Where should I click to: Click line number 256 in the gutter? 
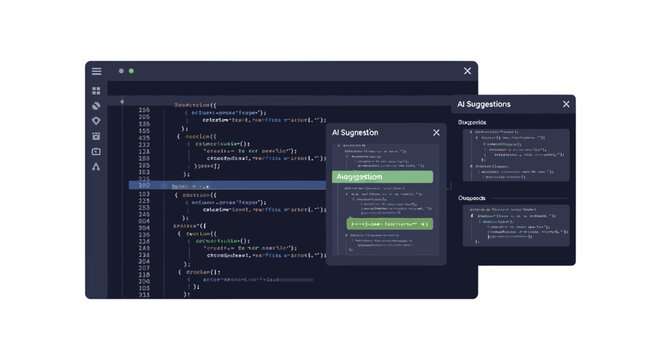[x=144, y=110]
